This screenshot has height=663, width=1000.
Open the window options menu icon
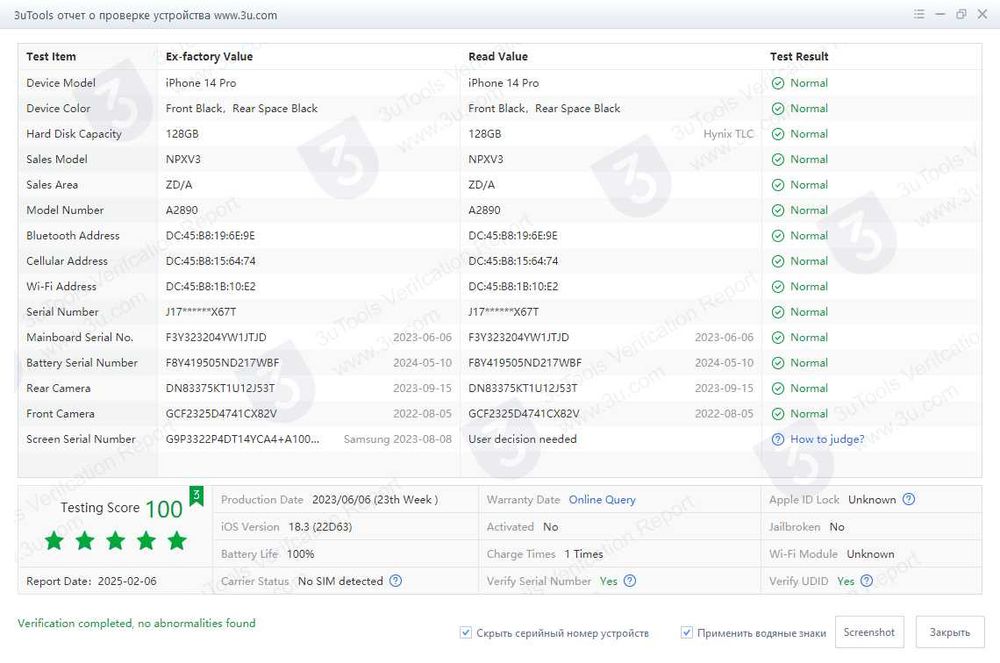(919, 14)
